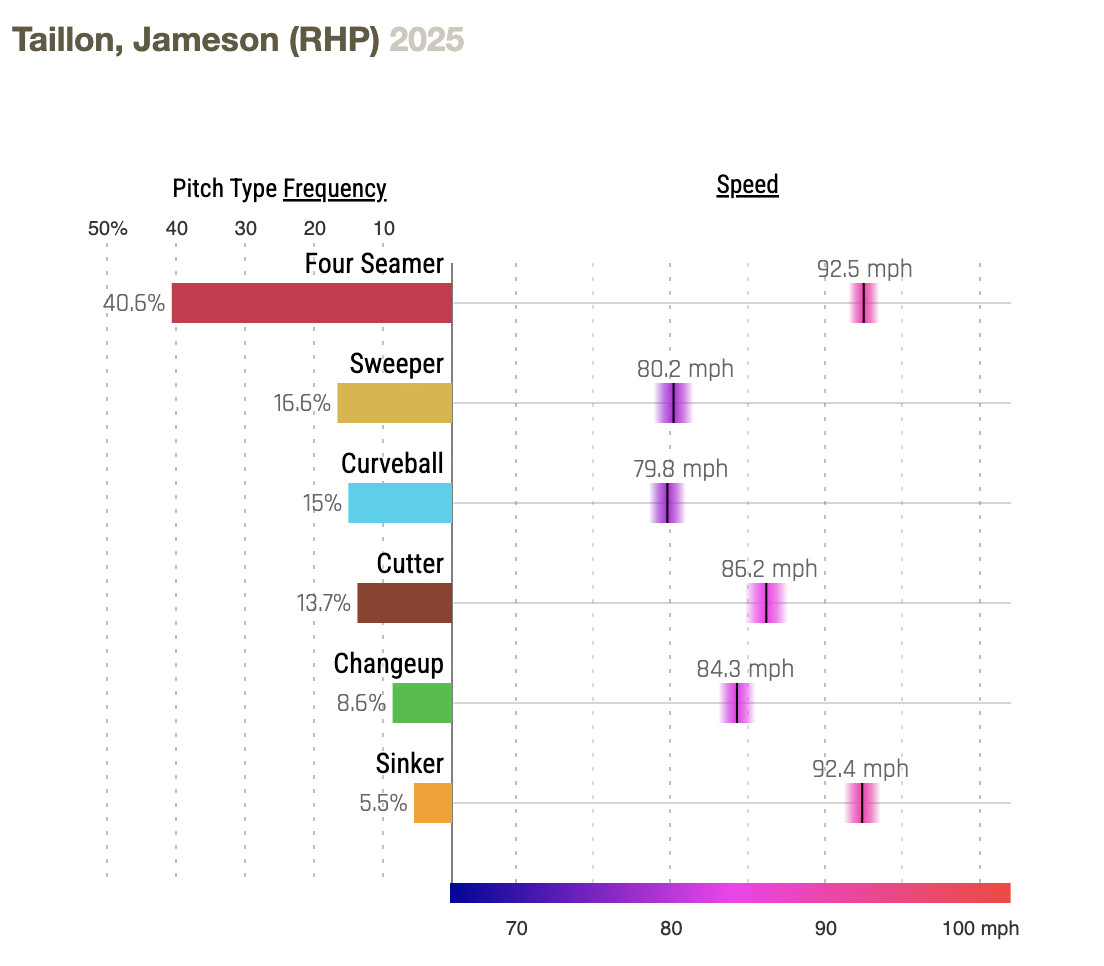Viewport: 1104px width, 966px height.
Task: Click the 2025 season year label
Action: tap(427, 39)
